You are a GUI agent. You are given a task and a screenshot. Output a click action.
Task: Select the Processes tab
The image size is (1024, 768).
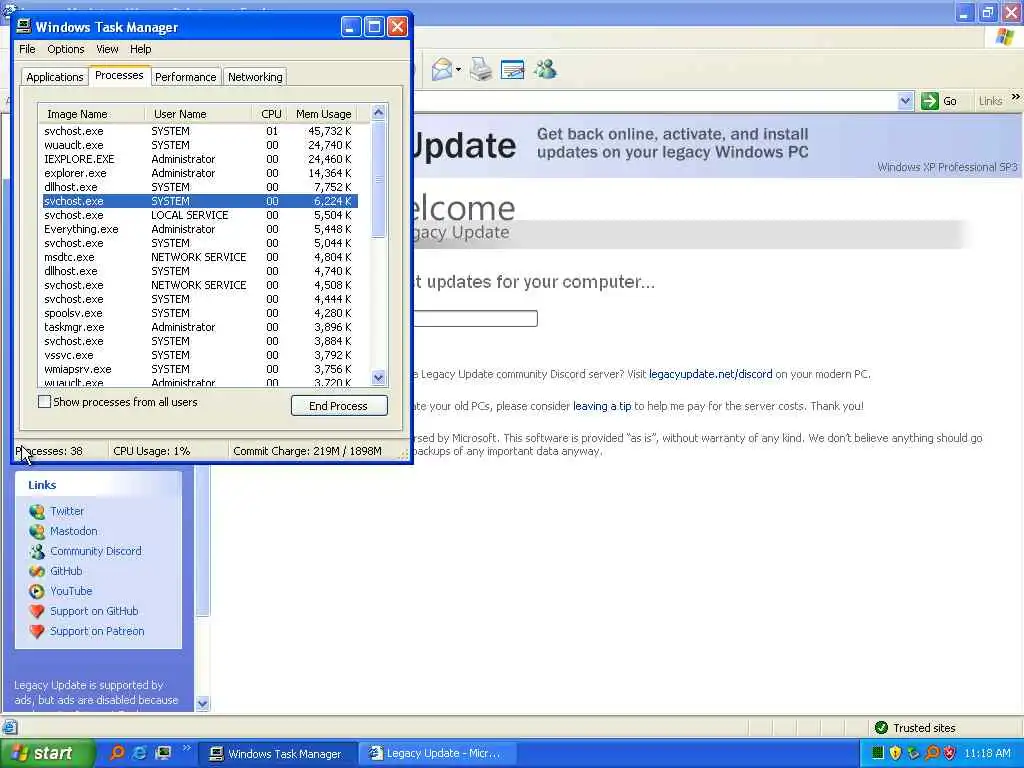tap(119, 75)
